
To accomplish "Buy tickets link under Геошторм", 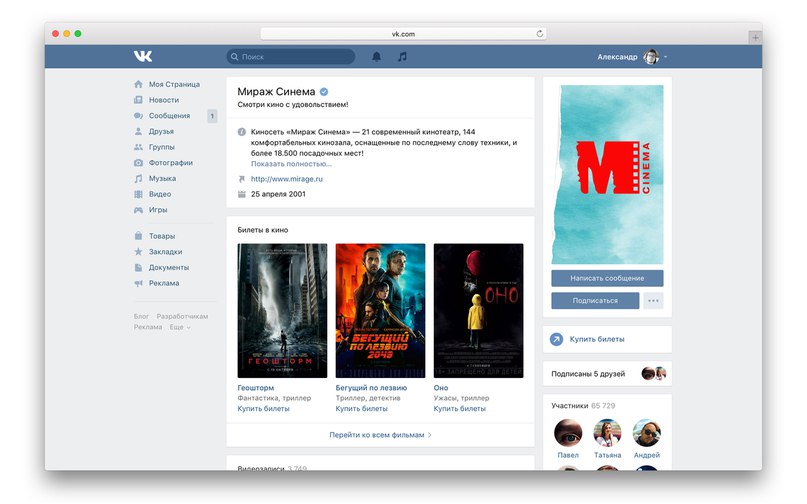I will (263, 408).
